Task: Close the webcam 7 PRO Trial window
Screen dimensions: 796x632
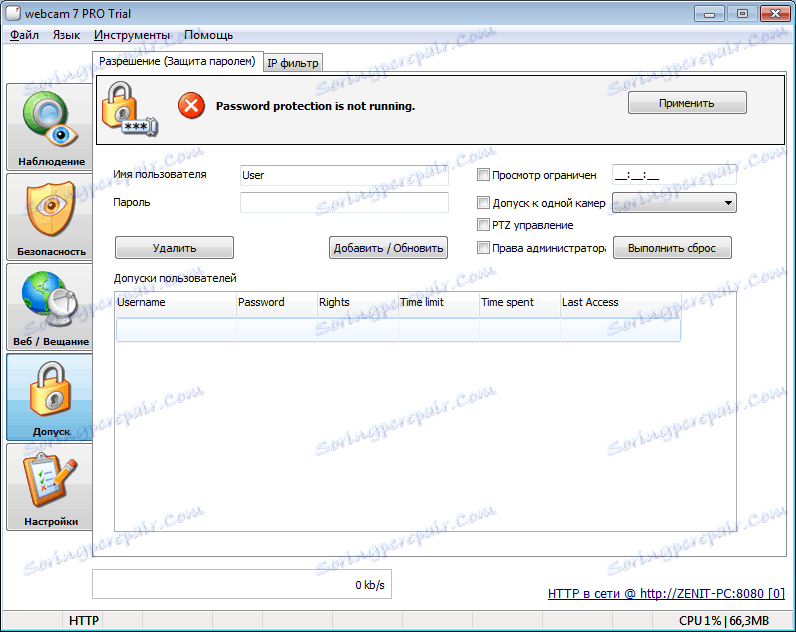Action: point(775,14)
